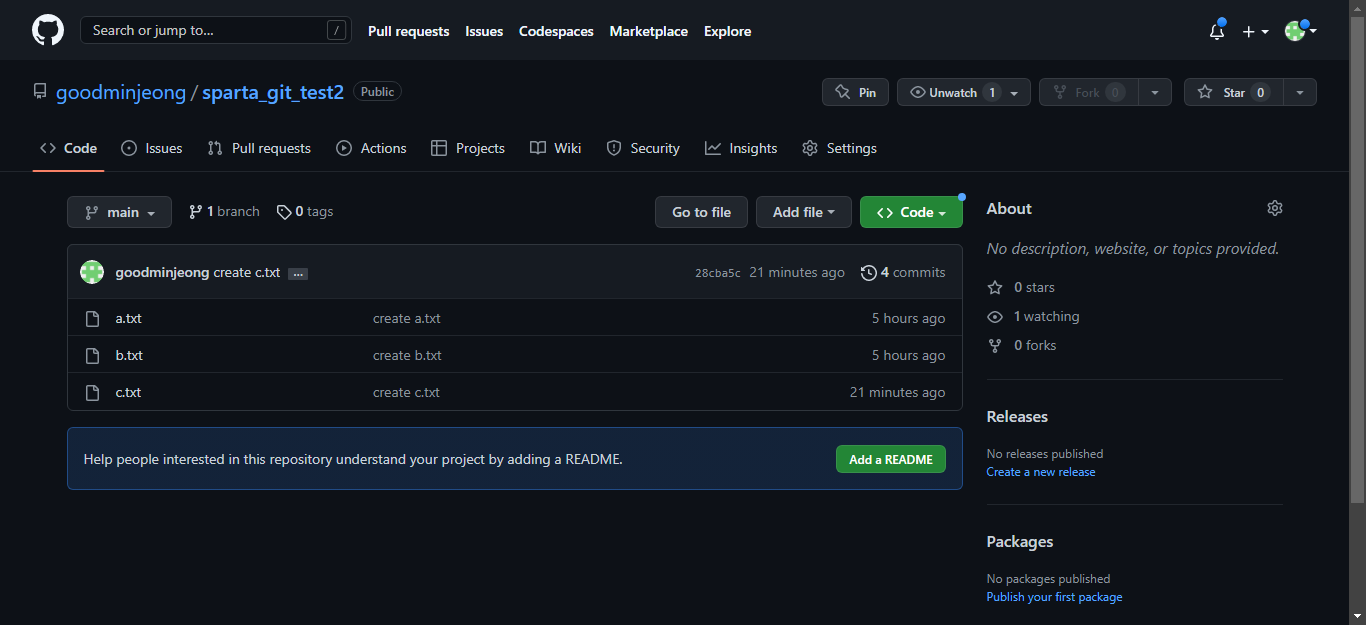Open the Projects tab
The image size is (1366, 625).
(x=467, y=148)
